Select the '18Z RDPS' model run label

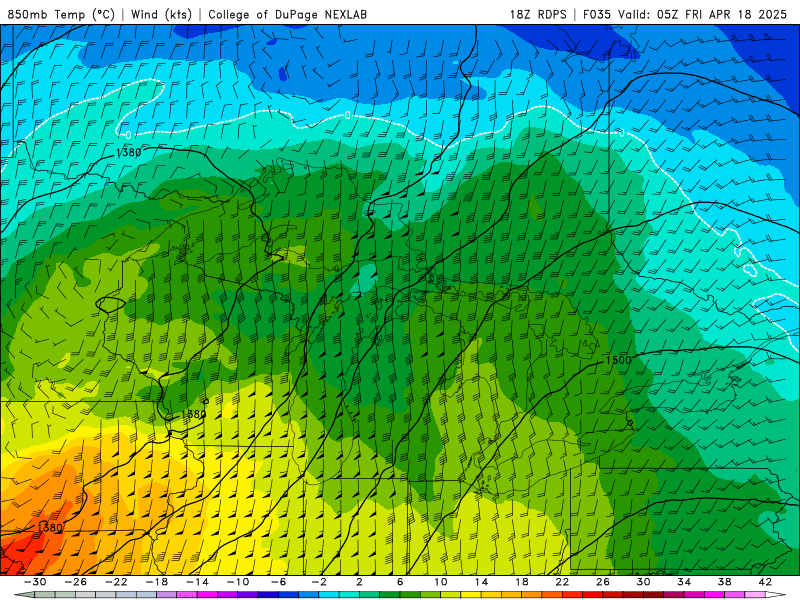[538, 14]
